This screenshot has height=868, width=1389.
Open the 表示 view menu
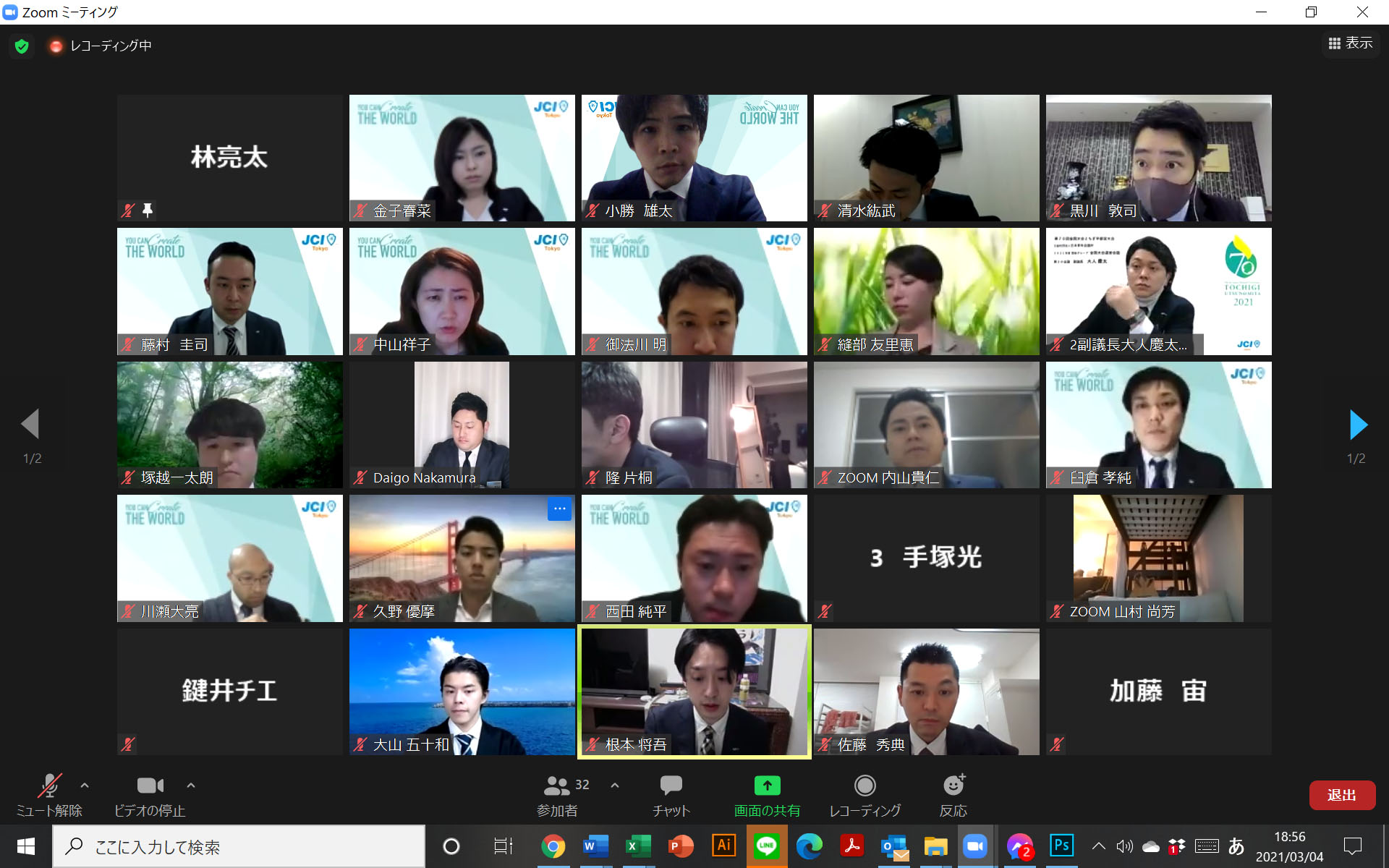[1351, 44]
